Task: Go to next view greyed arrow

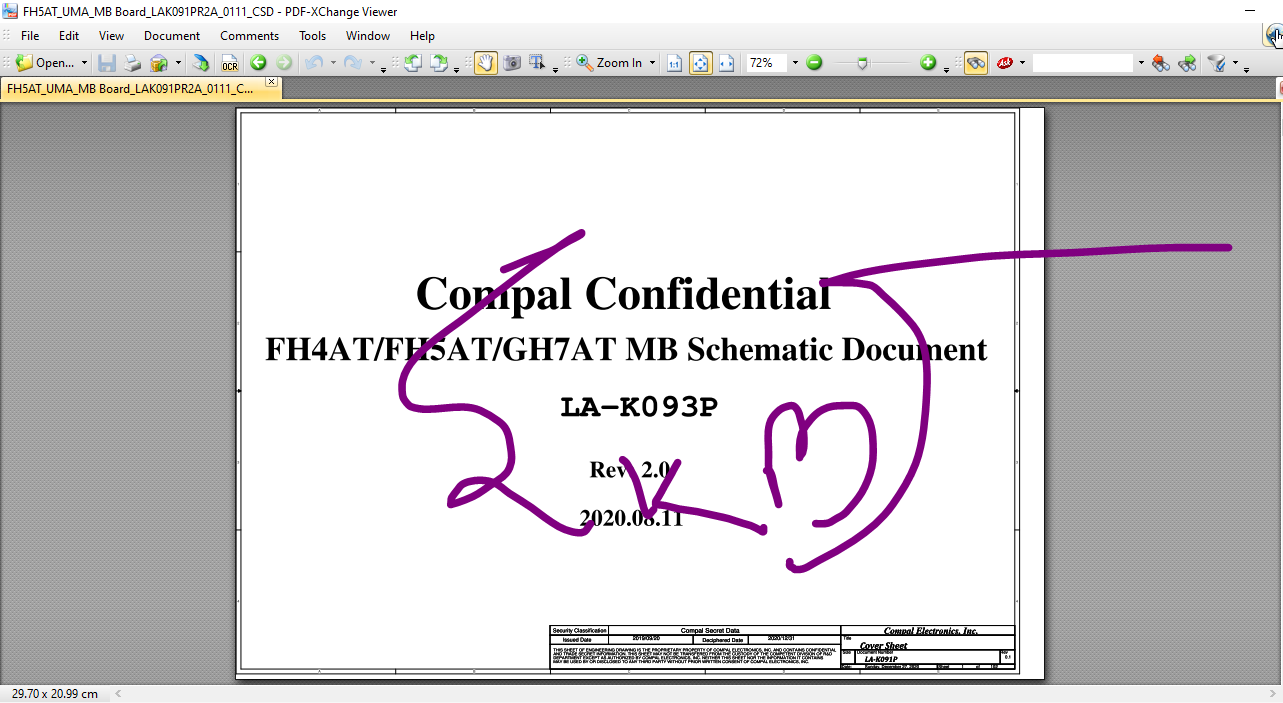Action: [284, 63]
